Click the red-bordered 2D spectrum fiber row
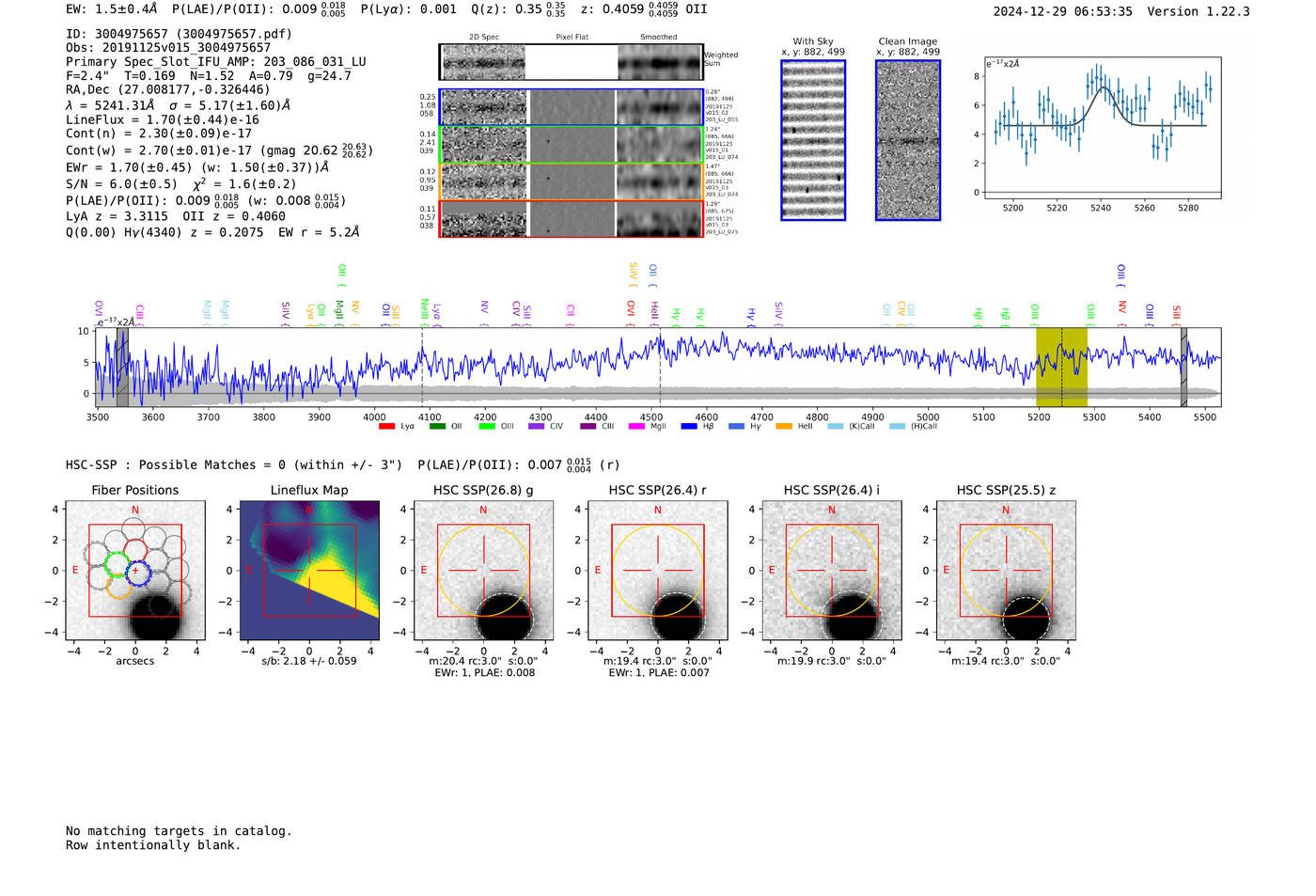The width and height of the screenshot is (1316, 896). click(571, 219)
